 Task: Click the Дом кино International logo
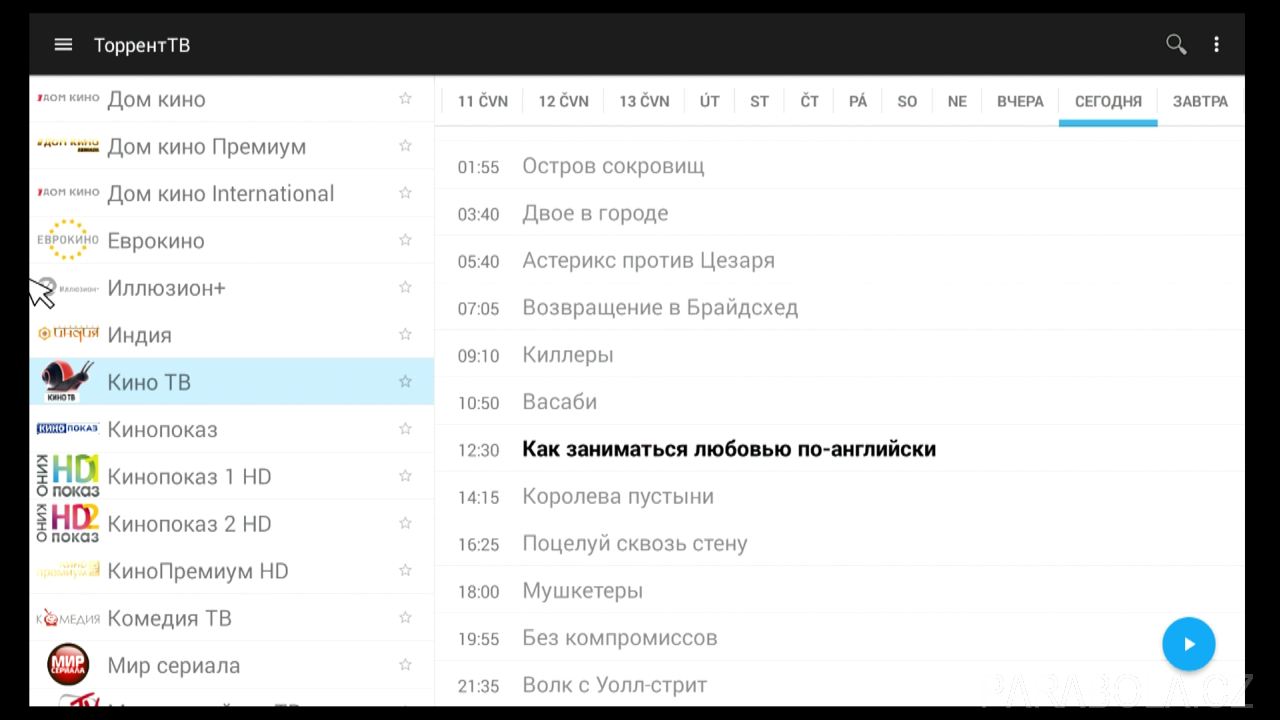(x=68, y=192)
